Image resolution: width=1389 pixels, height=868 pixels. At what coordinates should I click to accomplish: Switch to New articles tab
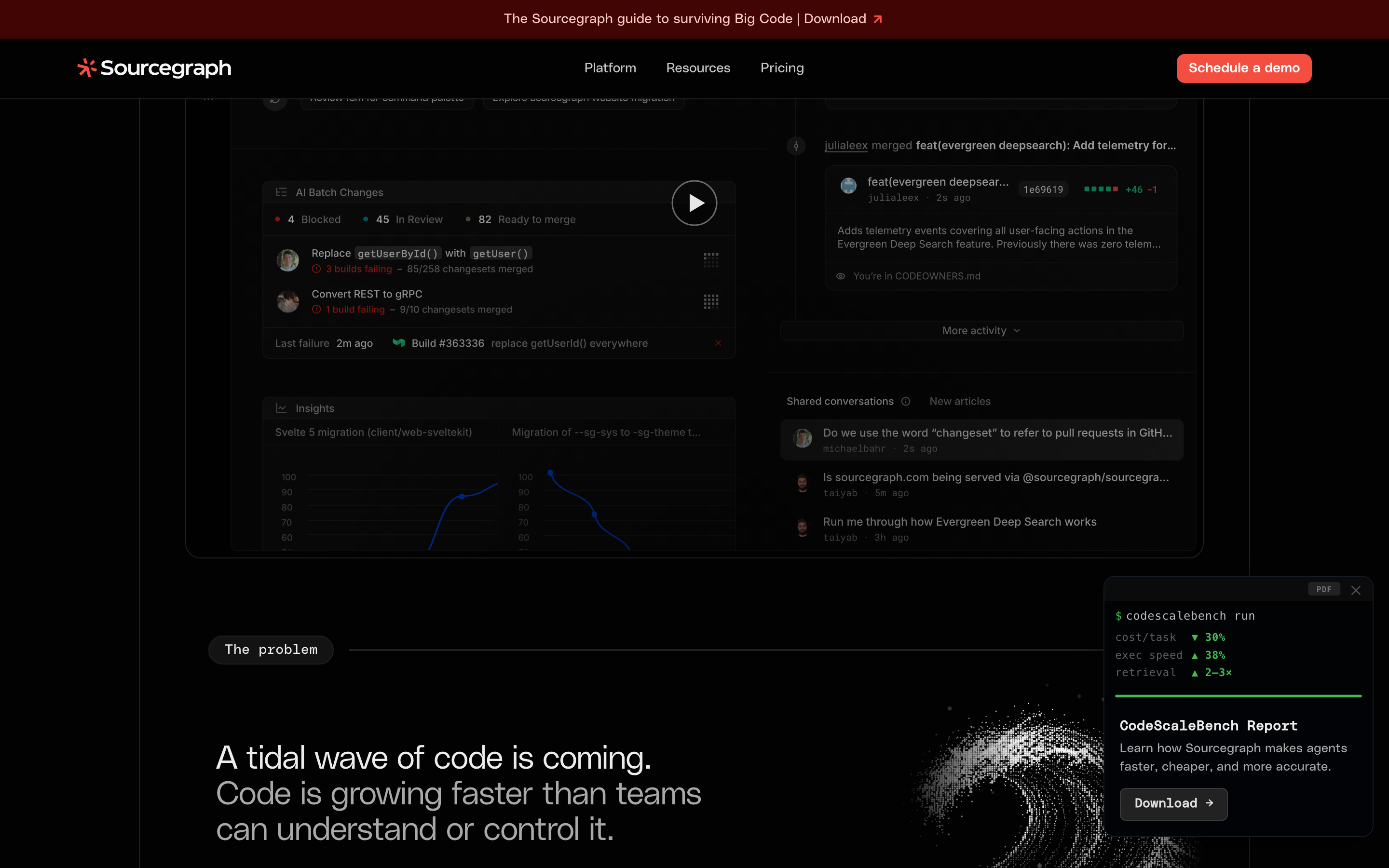pos(960,401)
